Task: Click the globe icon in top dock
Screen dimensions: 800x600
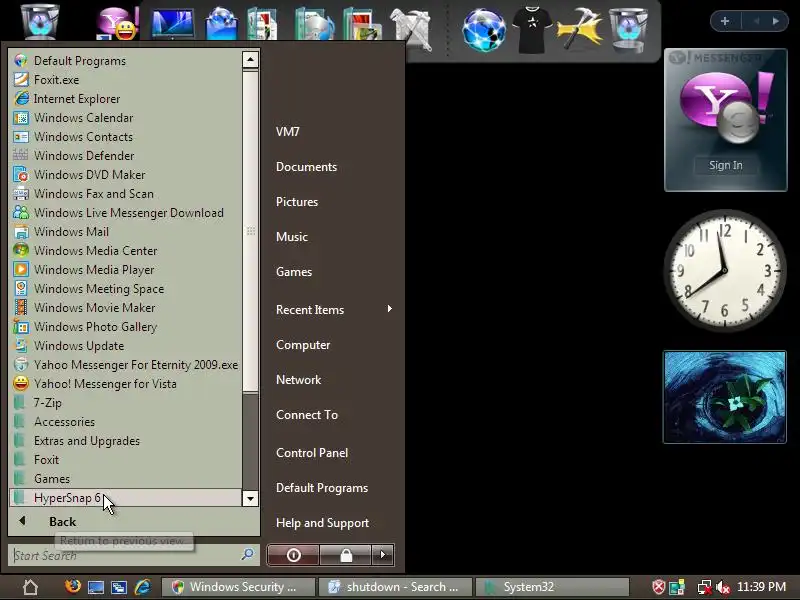Action: tap(484, 30)
